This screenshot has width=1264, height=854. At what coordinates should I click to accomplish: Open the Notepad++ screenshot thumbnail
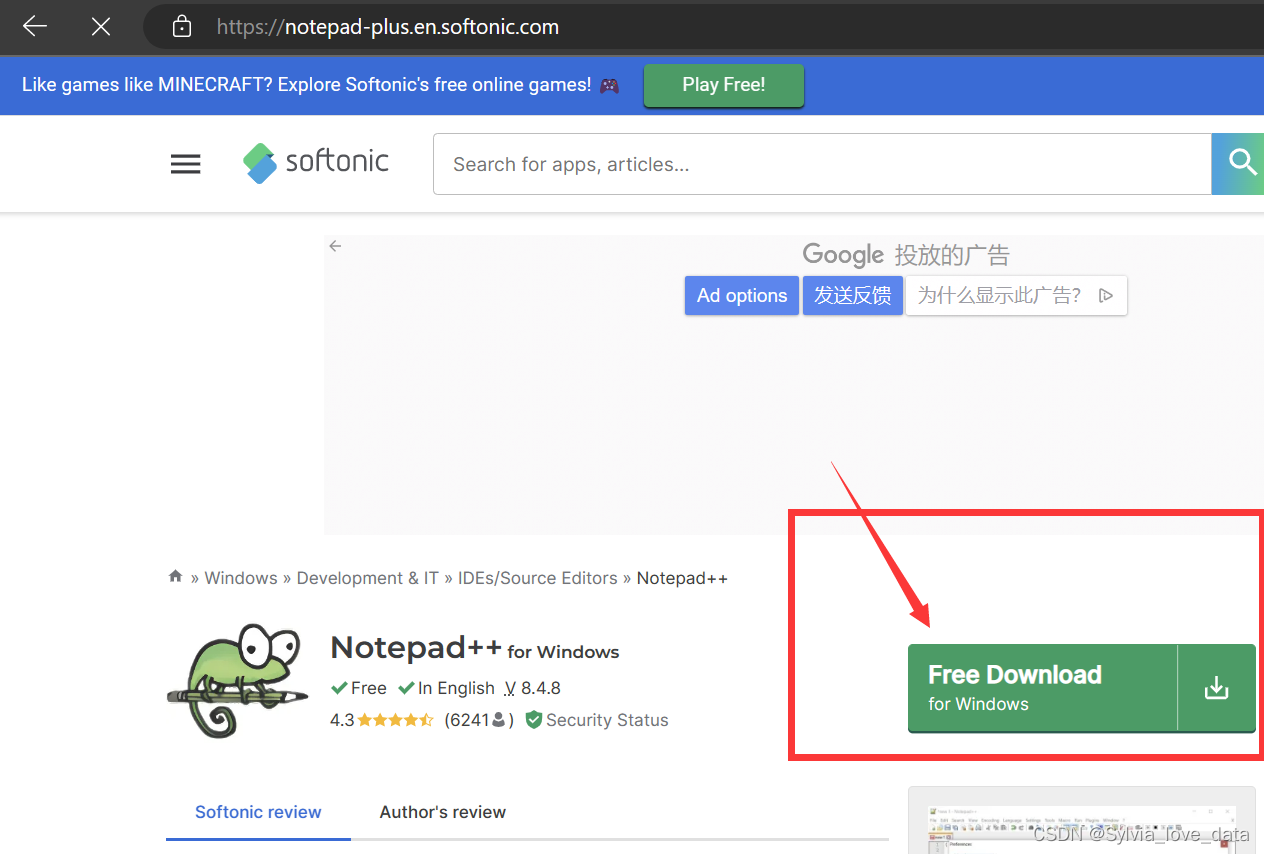pos(1082,821)
